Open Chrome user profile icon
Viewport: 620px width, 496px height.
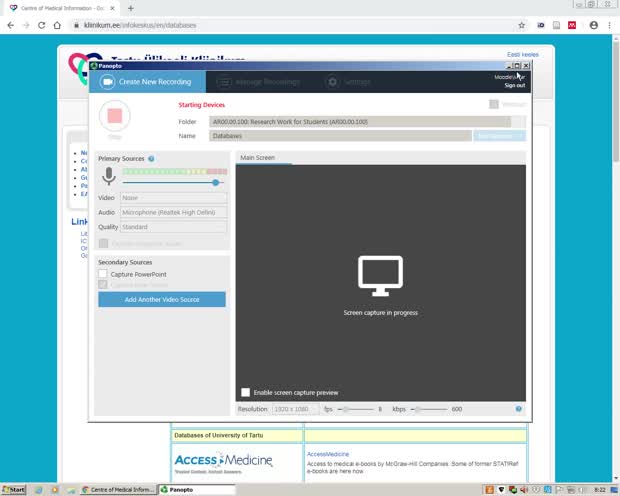(593, 25)
